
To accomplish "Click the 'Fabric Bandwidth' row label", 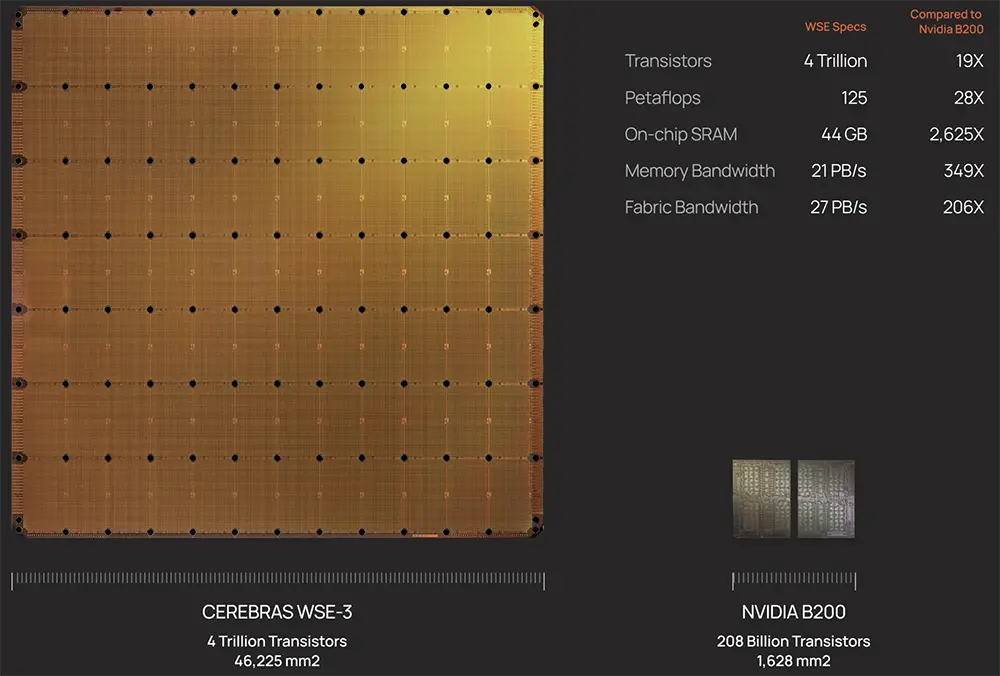I will 691,208.
